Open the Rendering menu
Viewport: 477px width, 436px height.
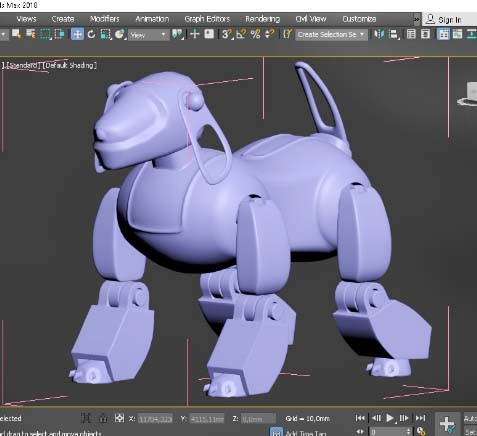coord(262,19)
